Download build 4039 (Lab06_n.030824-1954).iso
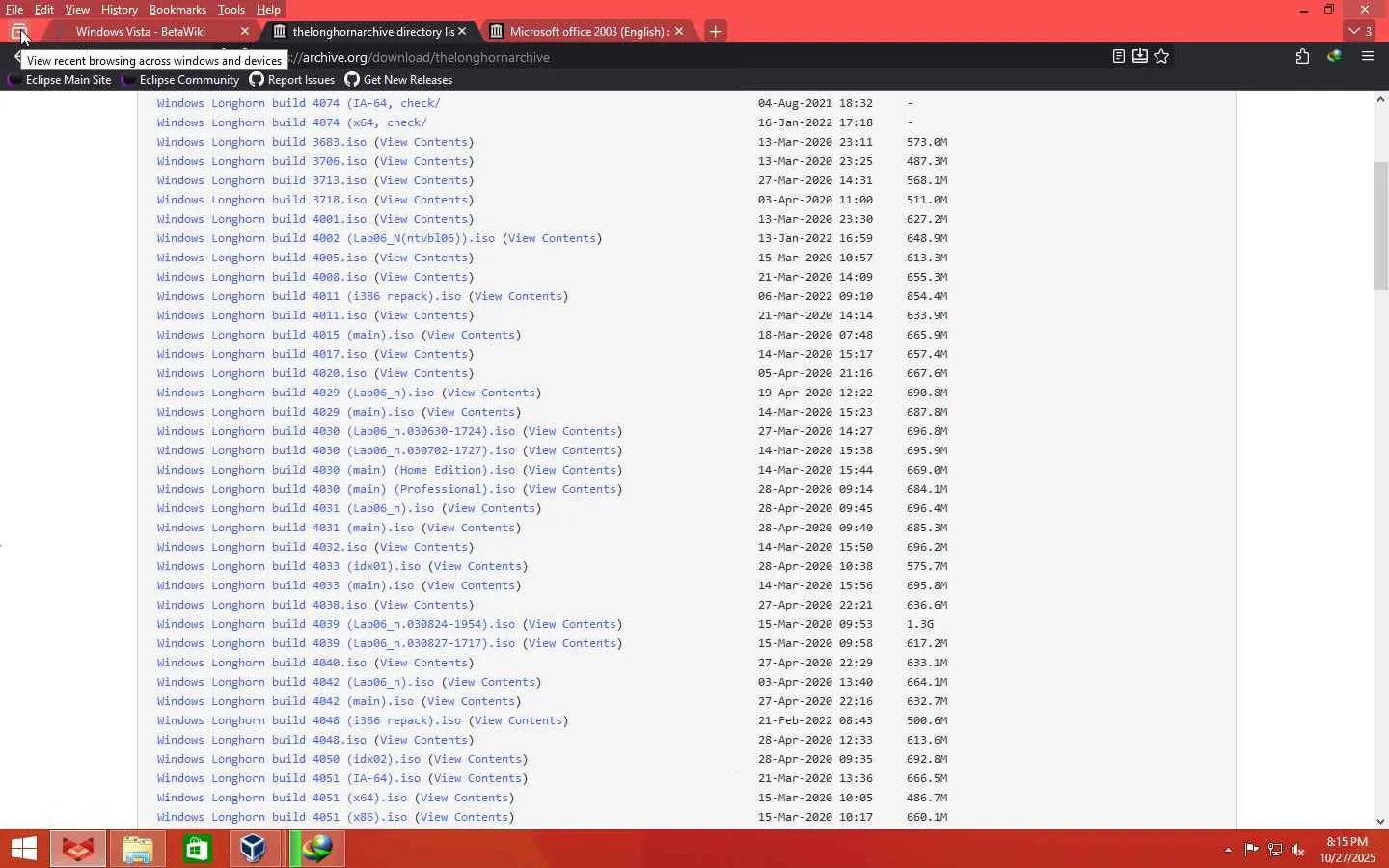 pos(337,624)
